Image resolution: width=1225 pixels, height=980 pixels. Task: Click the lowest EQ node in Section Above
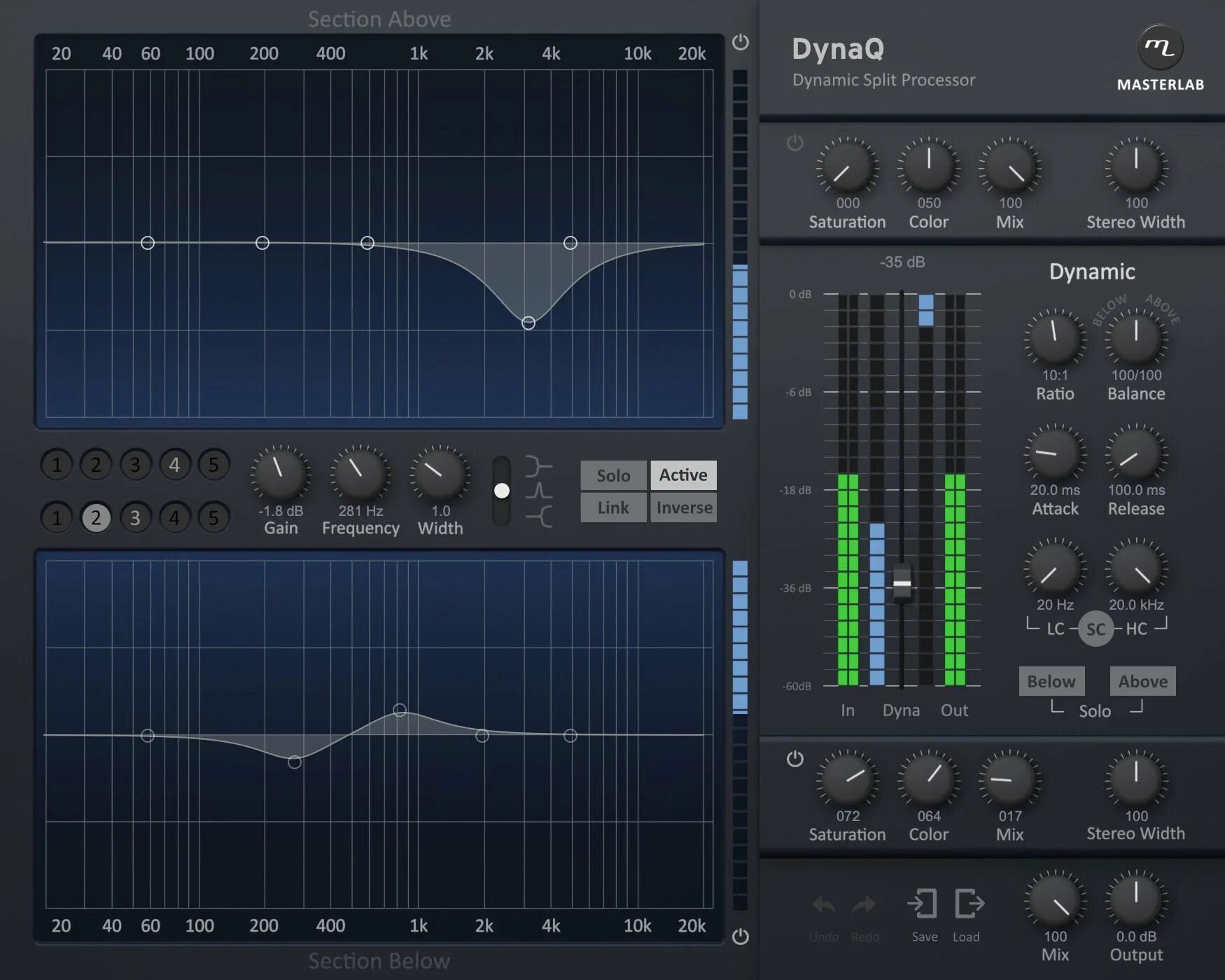click(528, 323)
